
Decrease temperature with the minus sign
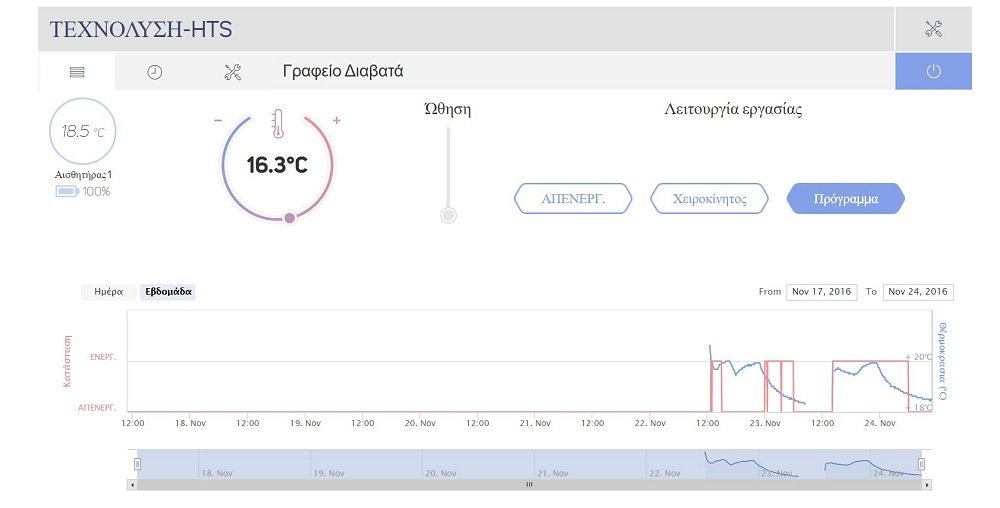coord(218,120)
